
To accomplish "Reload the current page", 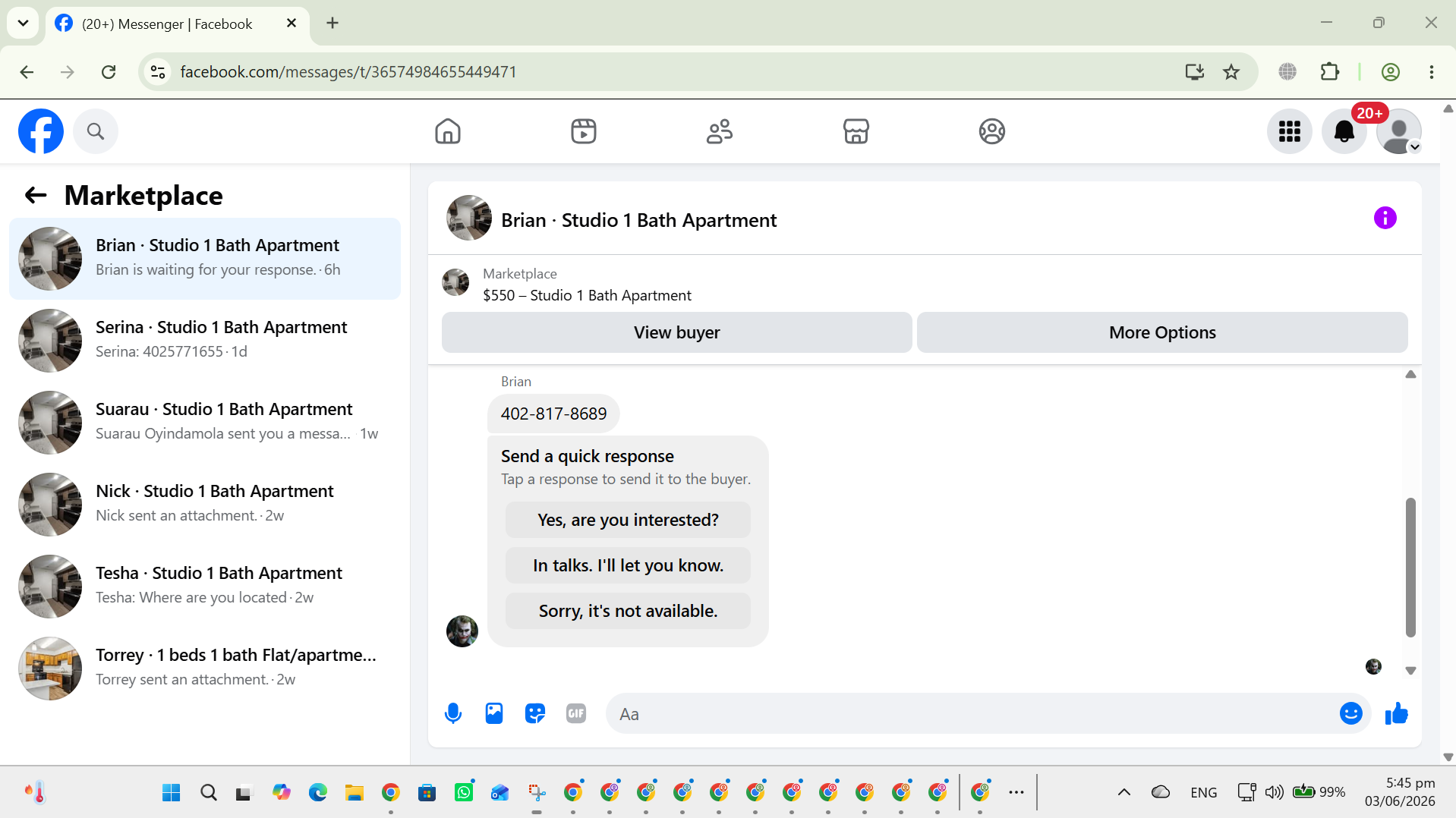I will tap(109, 72).
